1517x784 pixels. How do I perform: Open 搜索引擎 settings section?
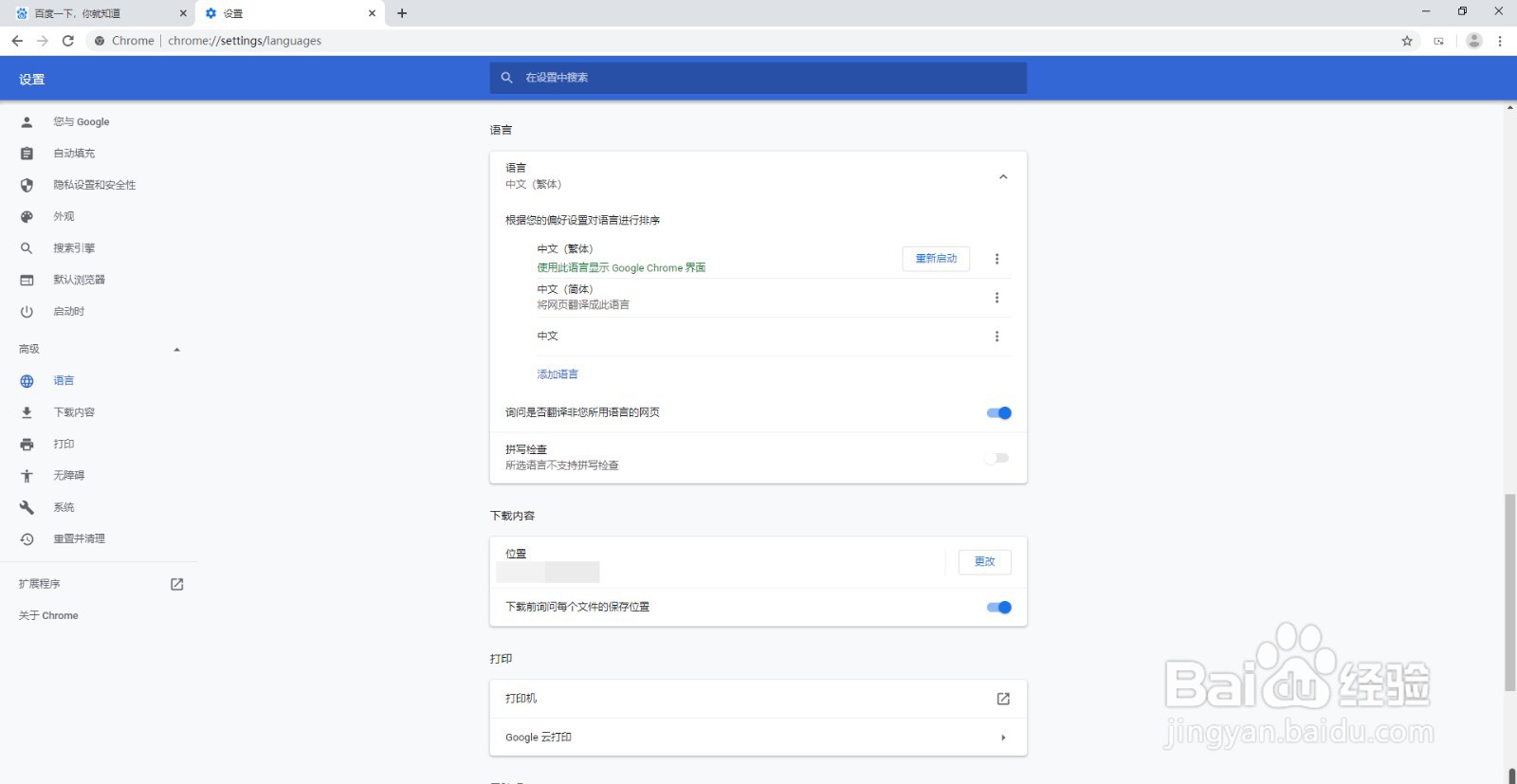(74, 248)
